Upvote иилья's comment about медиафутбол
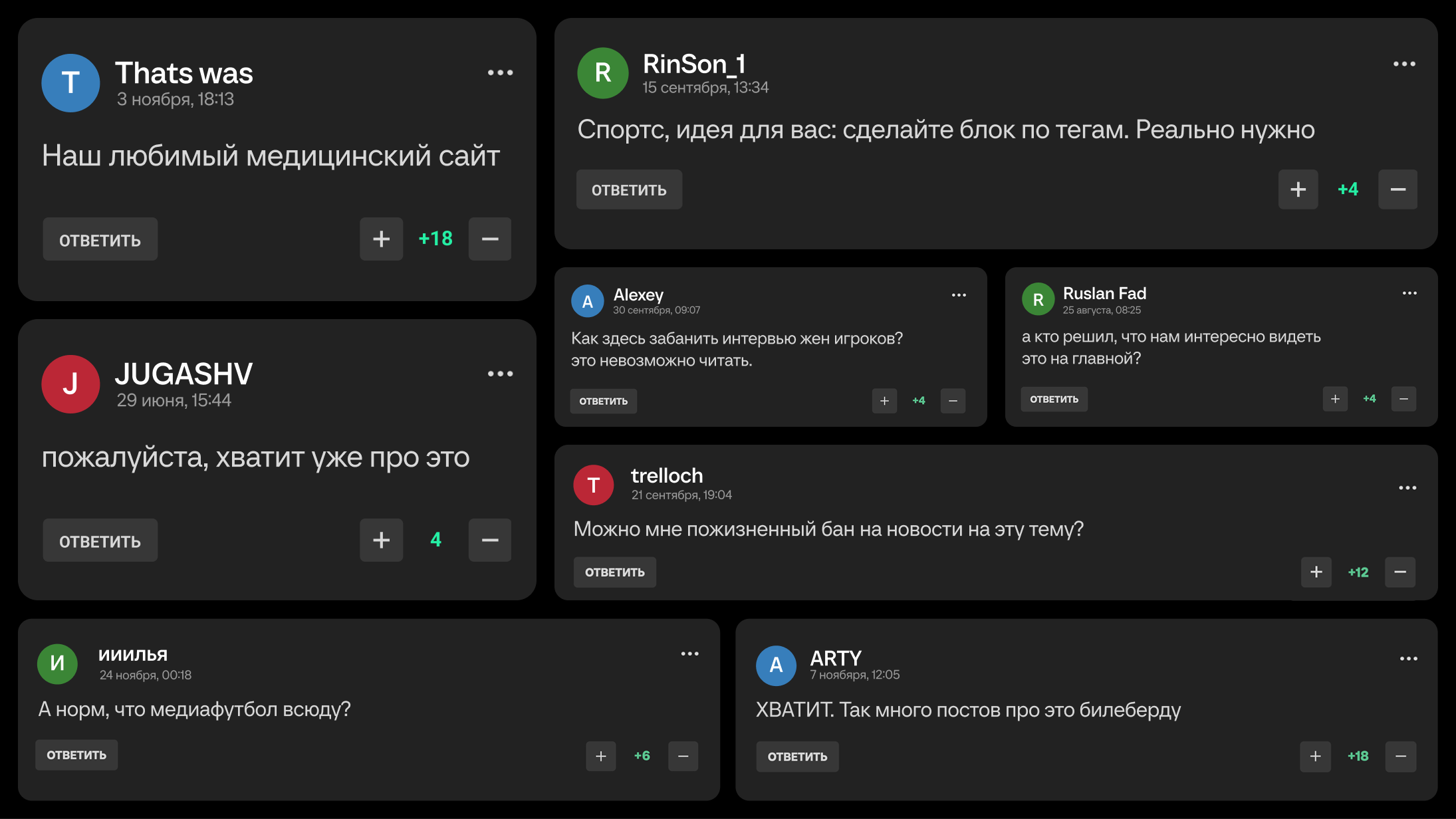This screenshot has height=819, width=1456. [600, 757]
